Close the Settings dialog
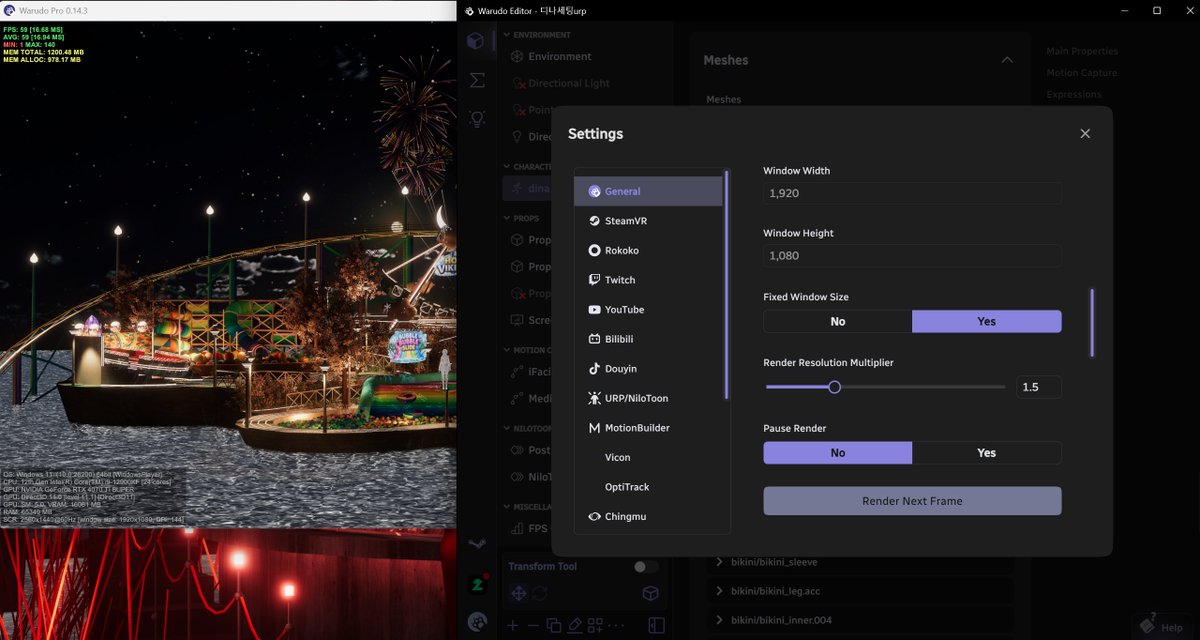 [1085, 133]
